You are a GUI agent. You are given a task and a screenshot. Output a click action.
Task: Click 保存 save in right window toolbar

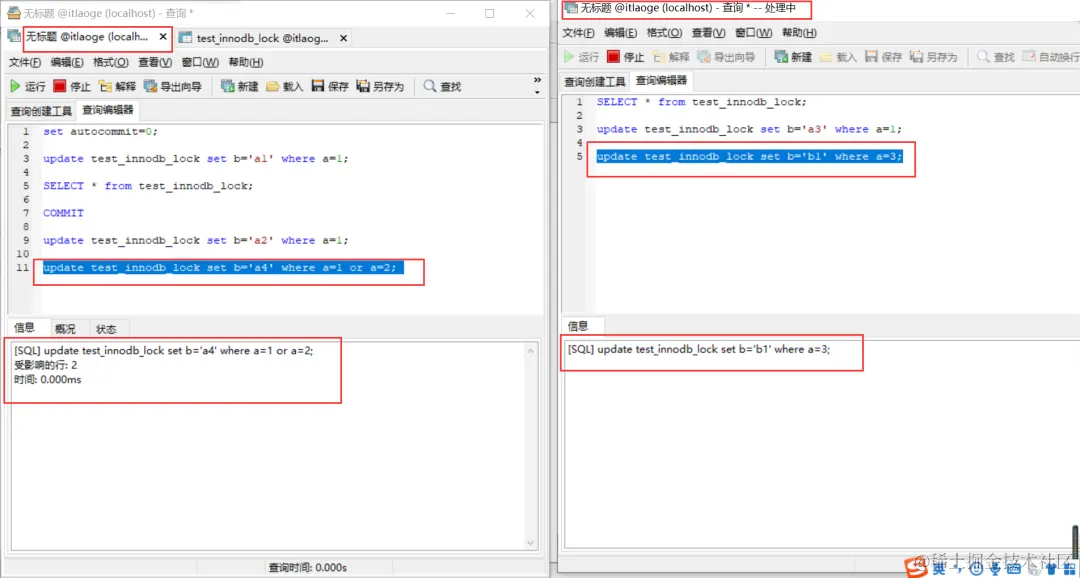click(884, 57)
